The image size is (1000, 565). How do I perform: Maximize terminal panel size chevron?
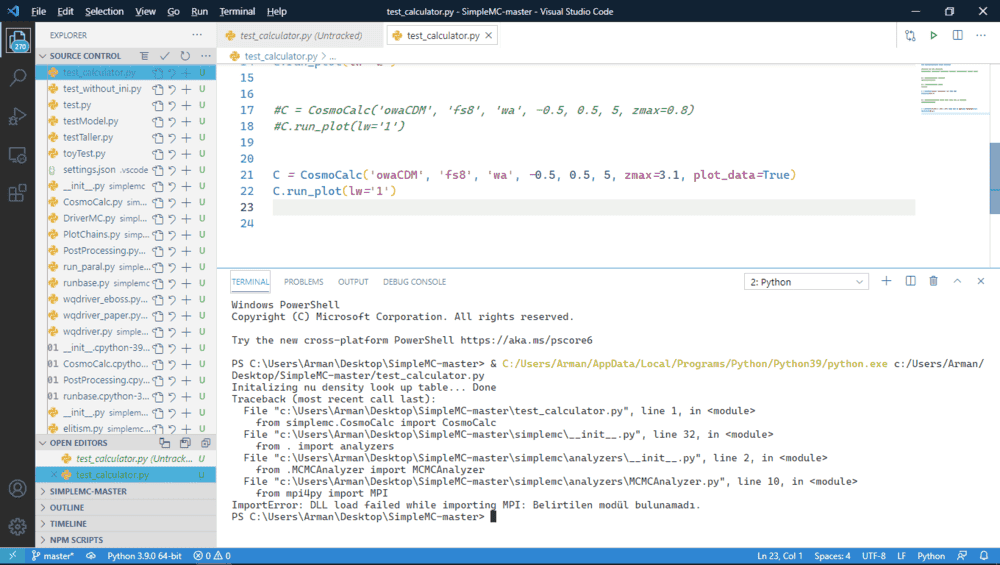957,281
